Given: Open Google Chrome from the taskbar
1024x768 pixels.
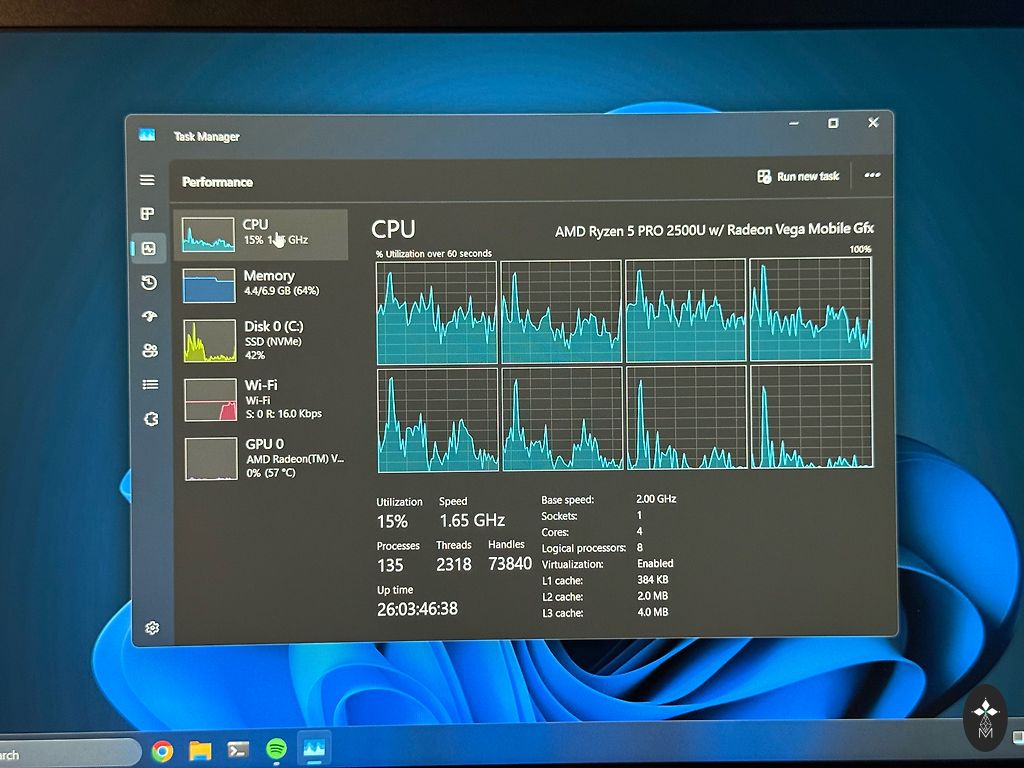Looking at the screenshot, I should [x=163, y=750].
